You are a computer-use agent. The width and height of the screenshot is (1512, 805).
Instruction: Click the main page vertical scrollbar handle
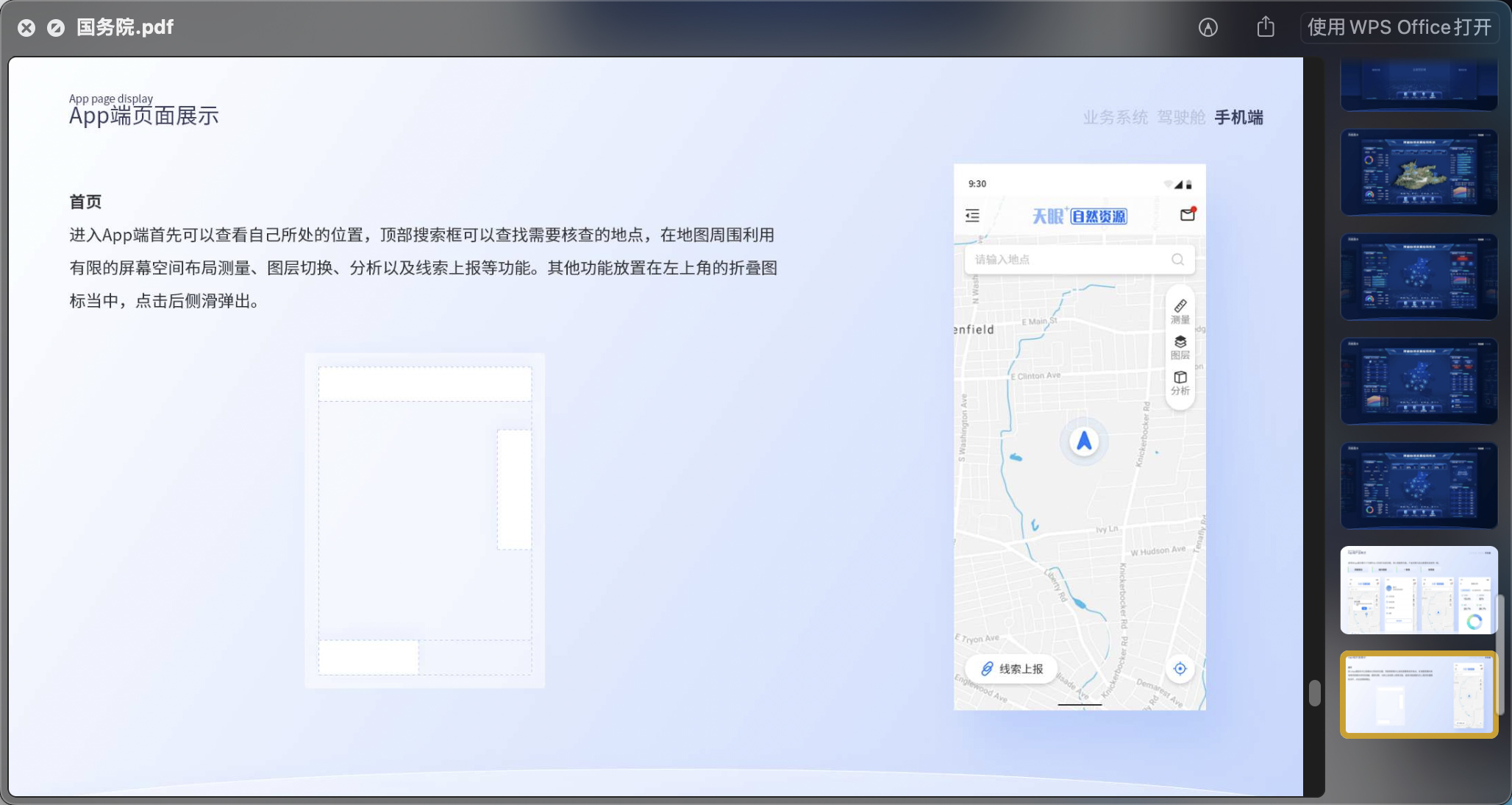[1314, 693]
